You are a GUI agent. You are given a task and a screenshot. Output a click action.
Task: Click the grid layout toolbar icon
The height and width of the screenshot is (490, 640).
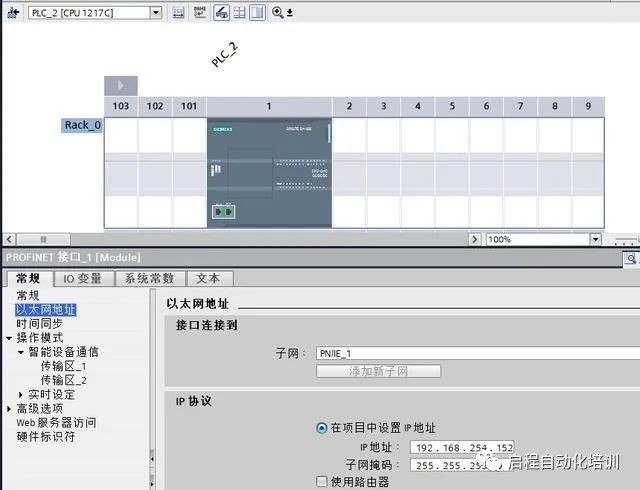240,13
